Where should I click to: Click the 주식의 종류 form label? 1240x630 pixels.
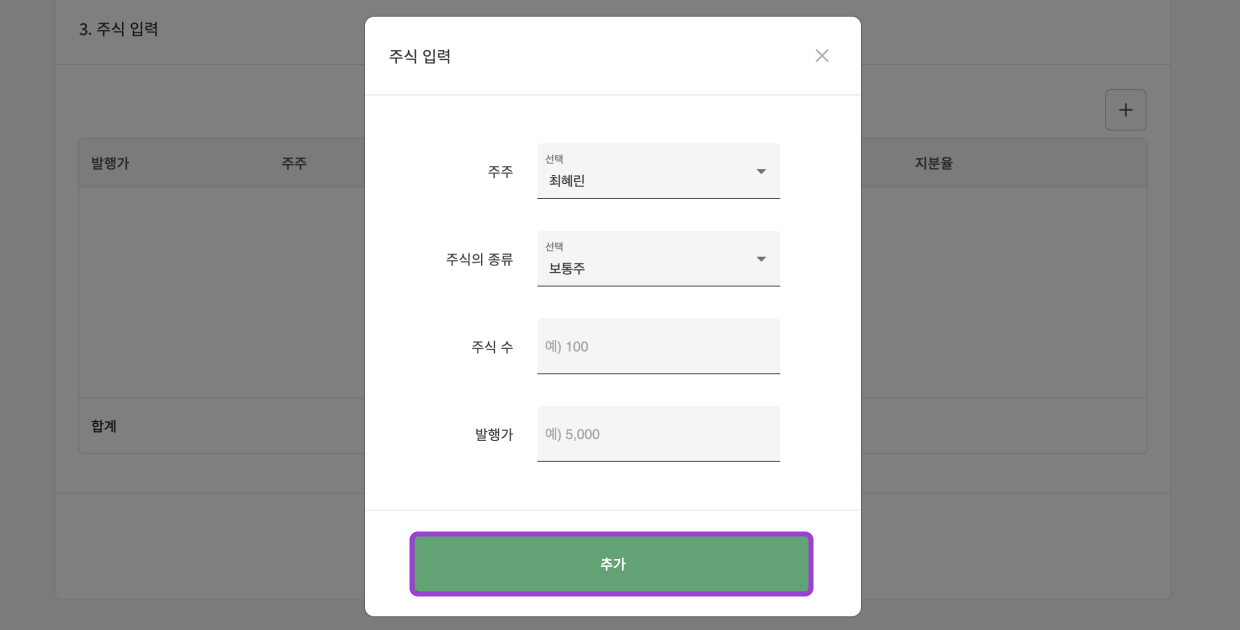479,260
